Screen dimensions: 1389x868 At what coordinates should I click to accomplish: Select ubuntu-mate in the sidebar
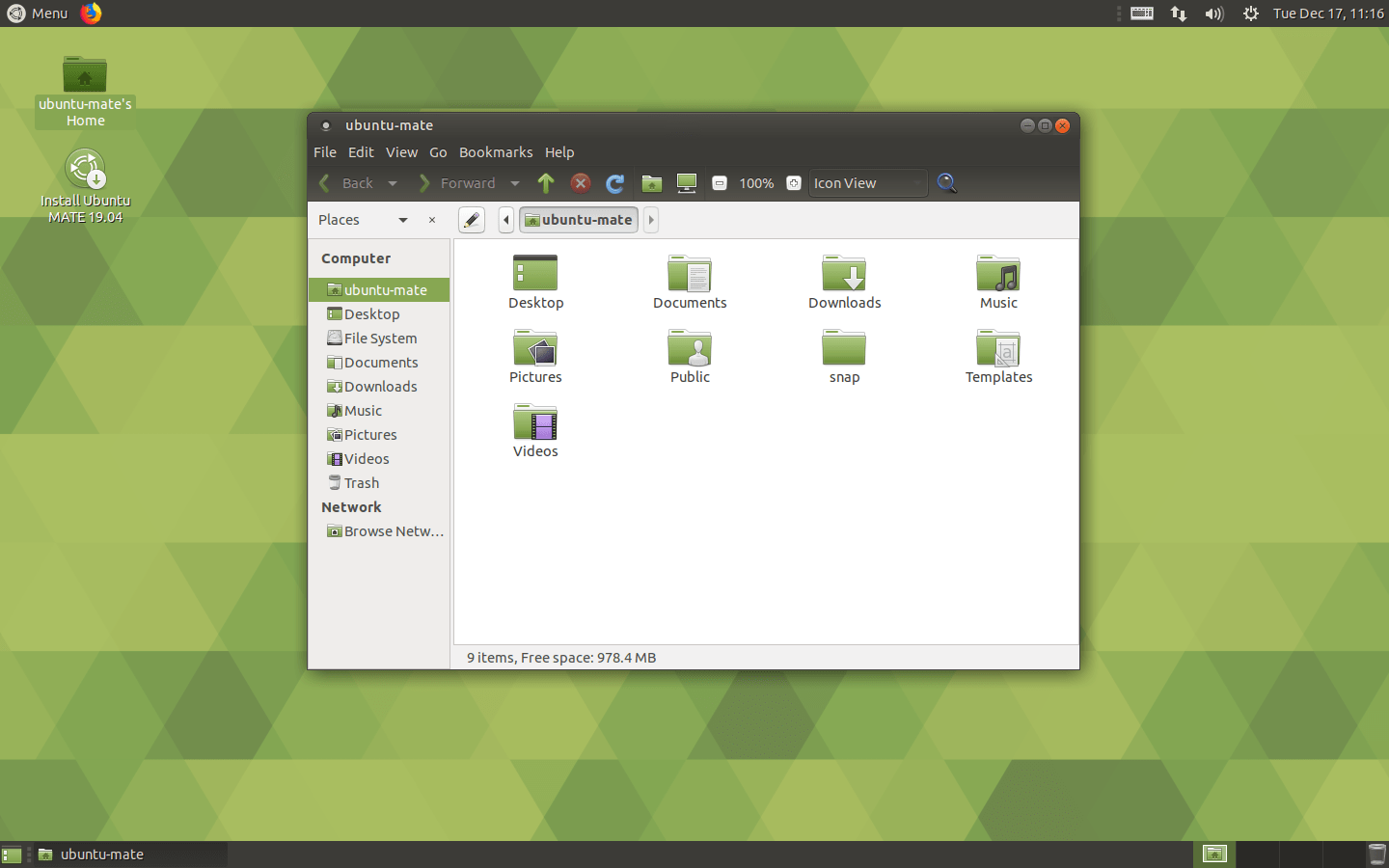tap(379, 289)
